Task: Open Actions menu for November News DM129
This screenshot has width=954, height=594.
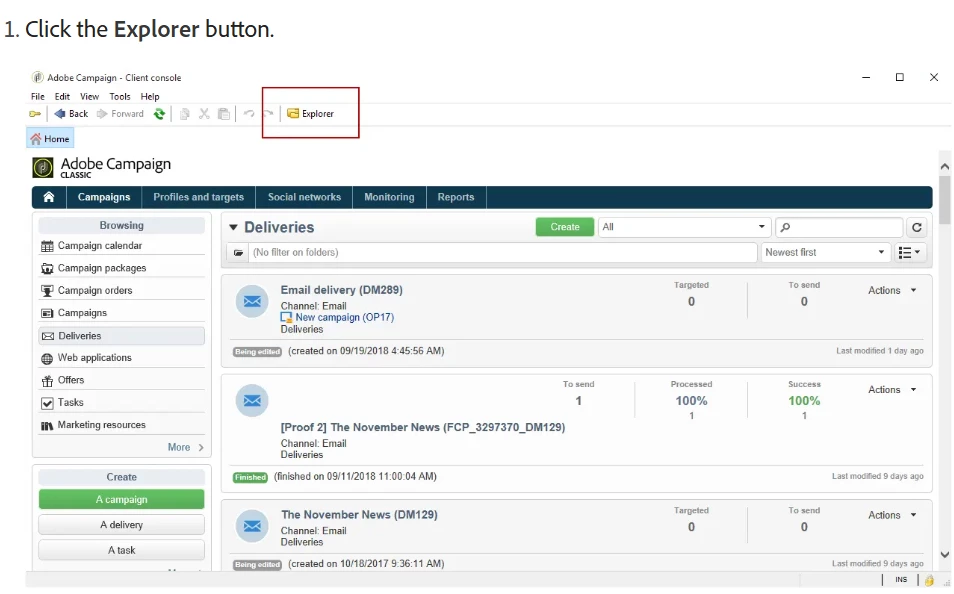Action: [x=892, y=515]
